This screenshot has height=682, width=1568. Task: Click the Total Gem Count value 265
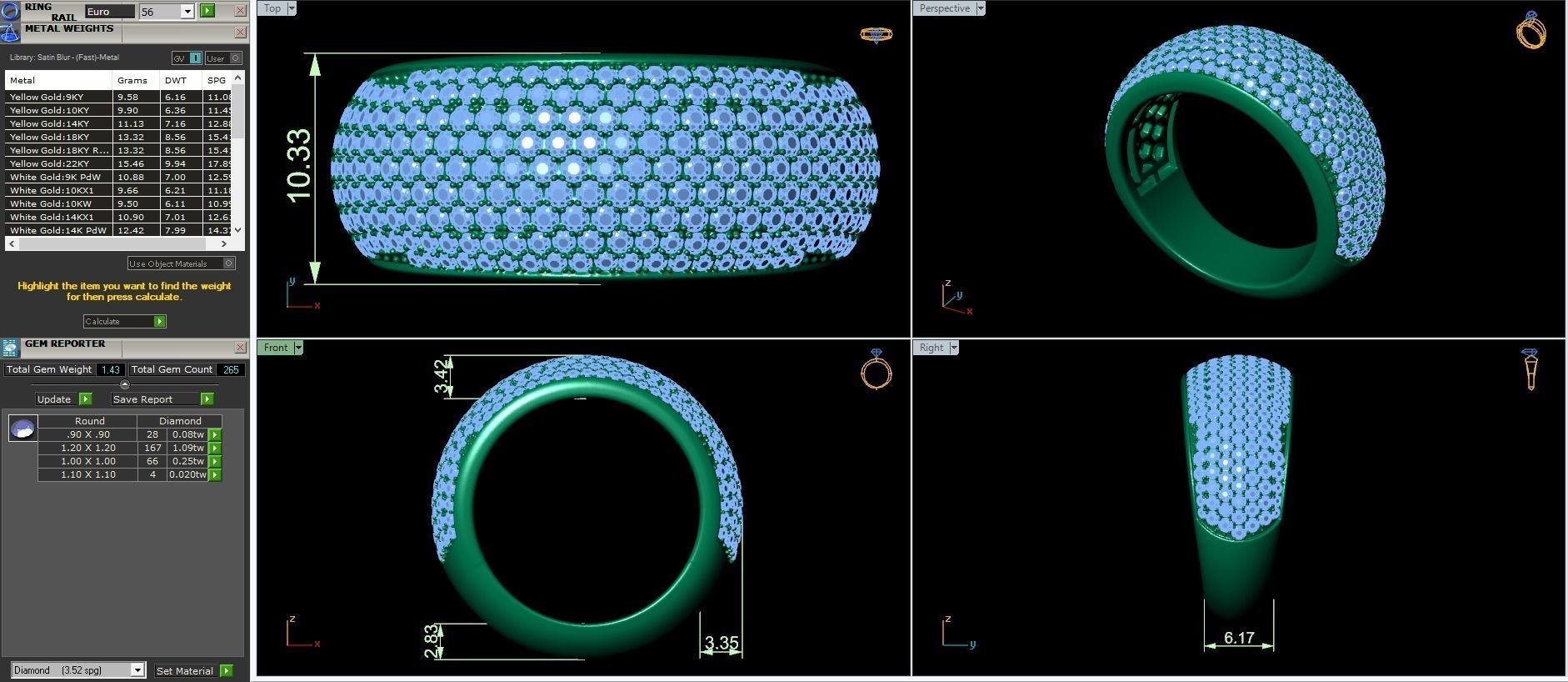231,369
